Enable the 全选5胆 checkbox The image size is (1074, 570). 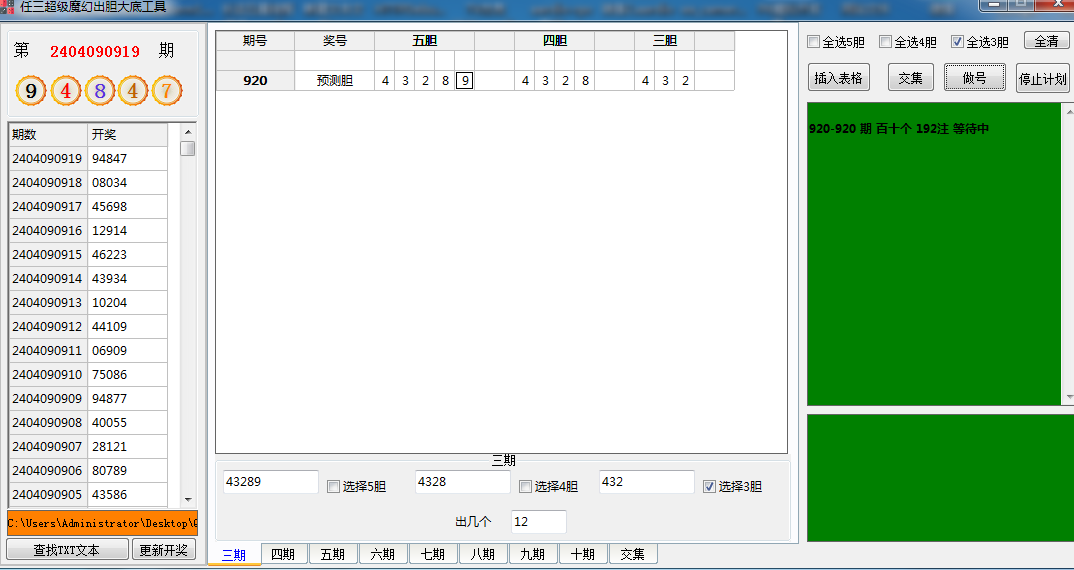[x=814, y=42]
